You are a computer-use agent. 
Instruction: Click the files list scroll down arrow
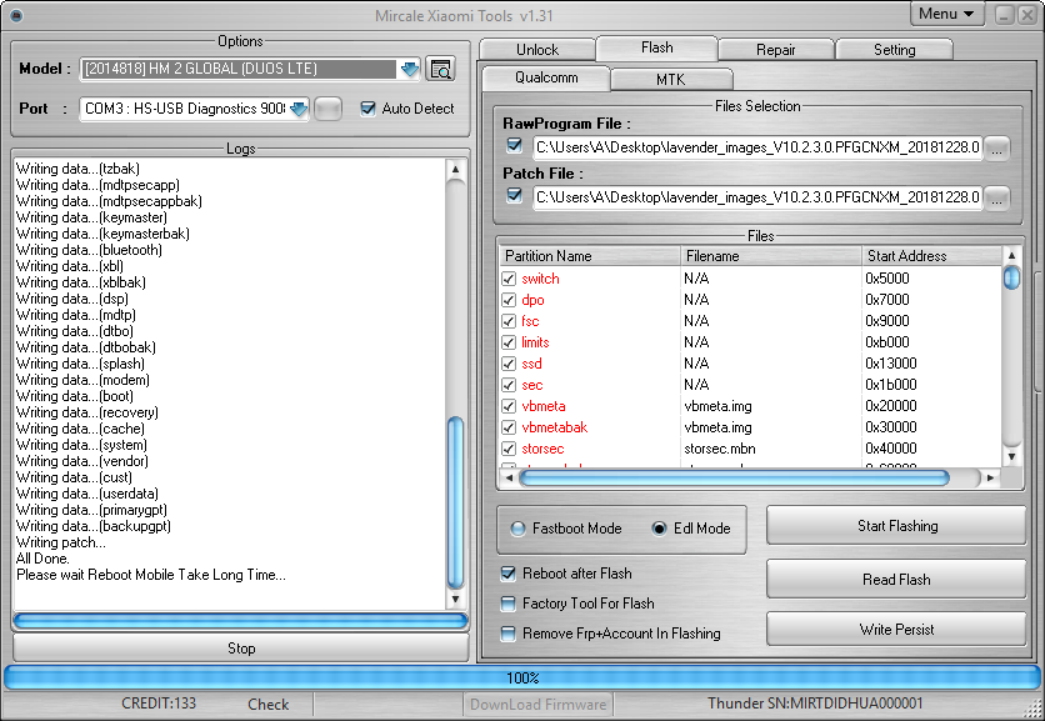tap(1011, 457)
